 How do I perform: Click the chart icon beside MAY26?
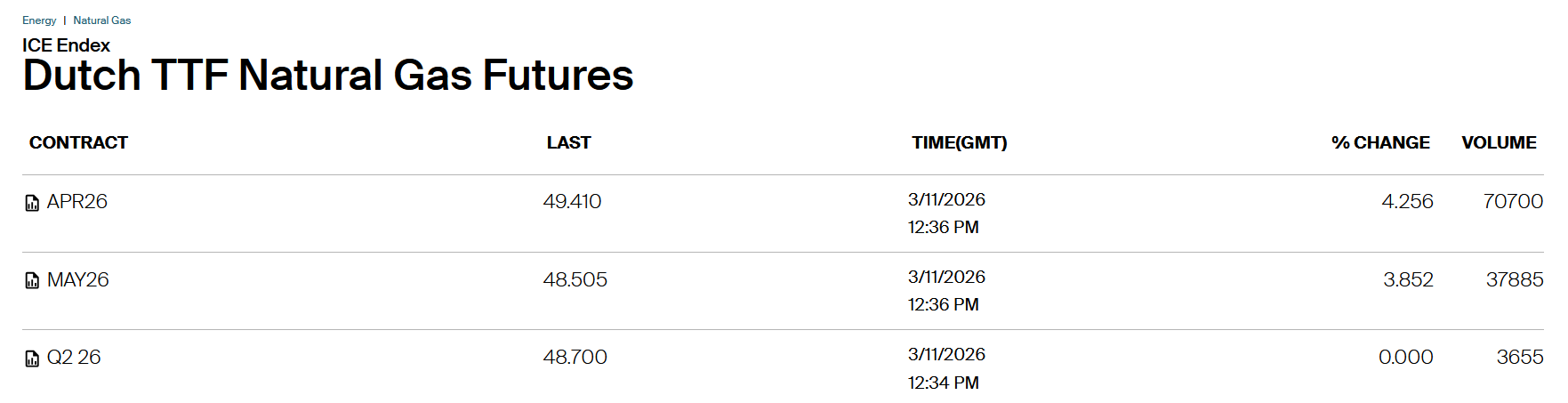click(32, 281)
